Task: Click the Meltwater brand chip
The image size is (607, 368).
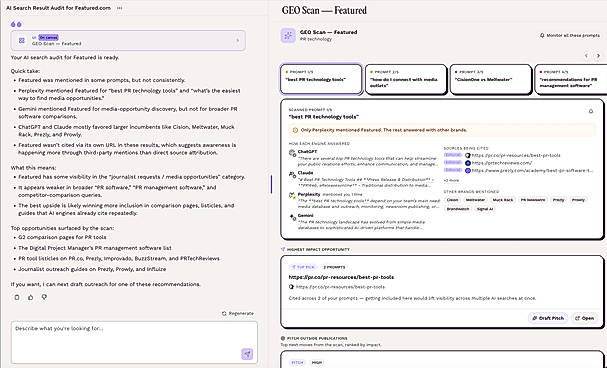Action: tap(475, 200)
